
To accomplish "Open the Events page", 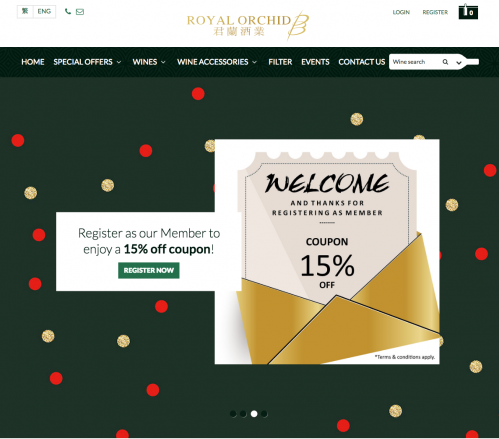I will [315, 62].
